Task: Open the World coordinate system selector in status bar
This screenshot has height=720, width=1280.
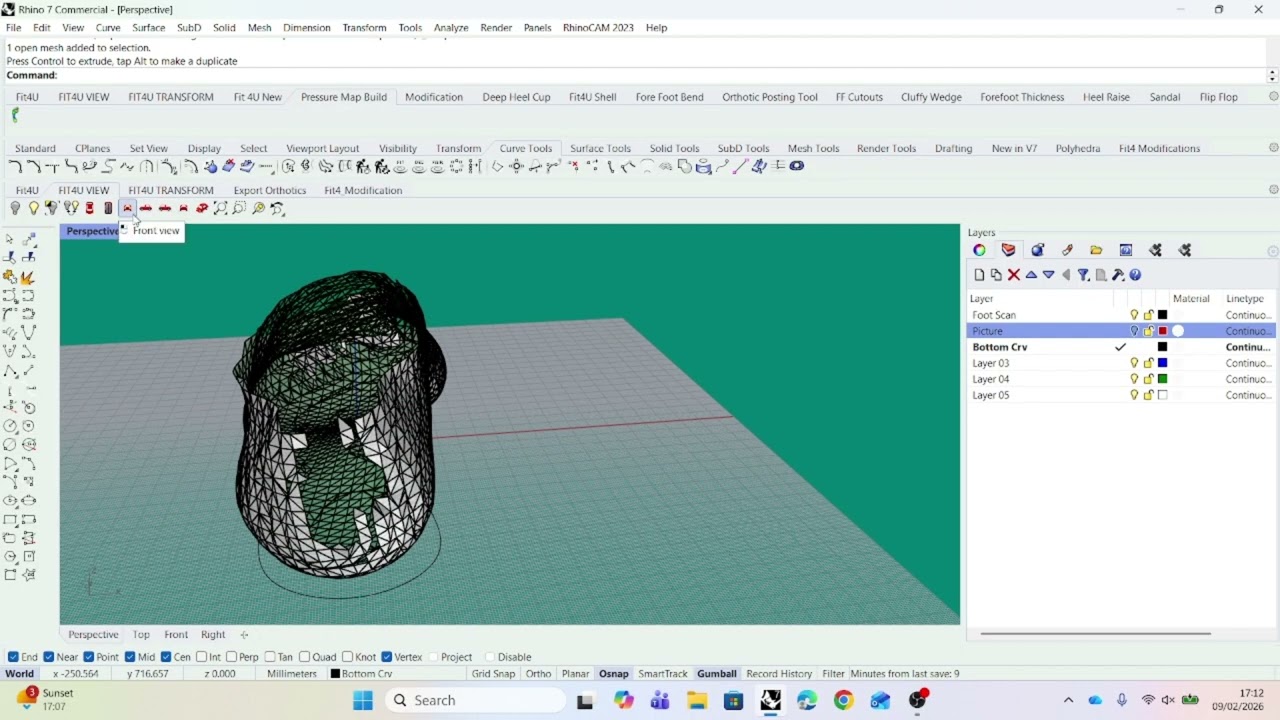Action: [x=20, y=674]
